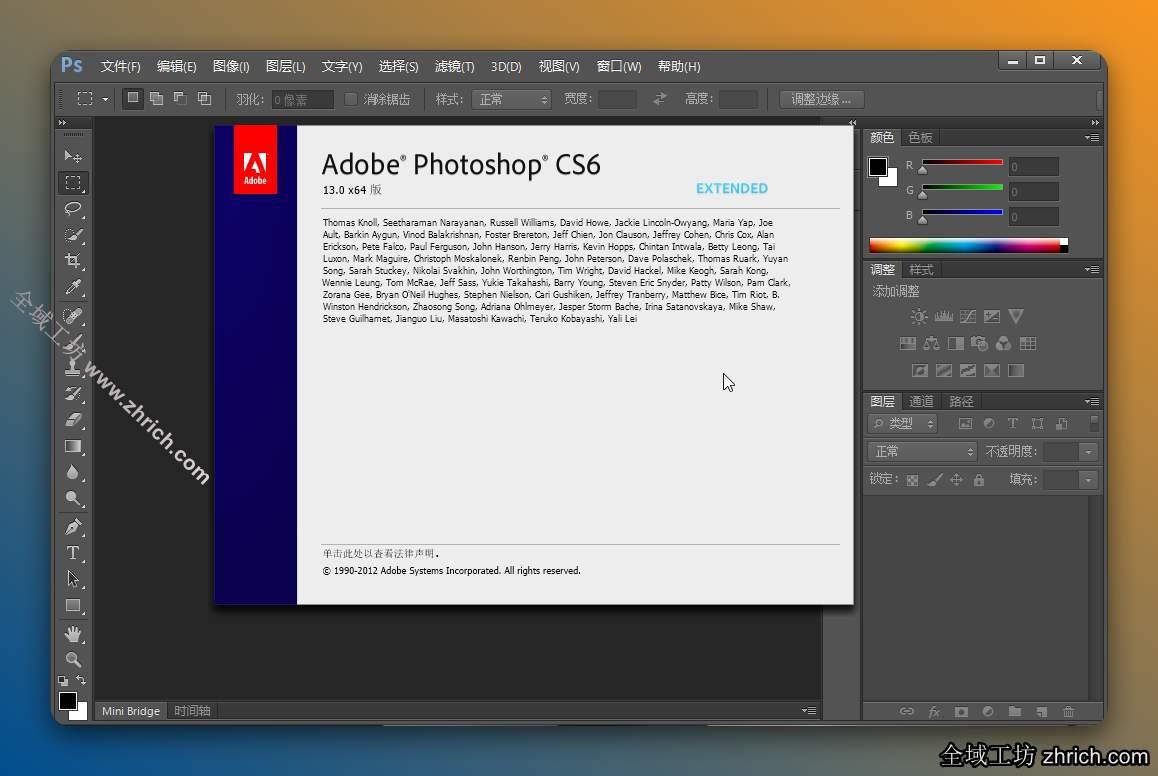Image resolution: width=1158 pixels, height=776 pixels.
Task: Click the layer style fx icon
Action: point(934,712)
